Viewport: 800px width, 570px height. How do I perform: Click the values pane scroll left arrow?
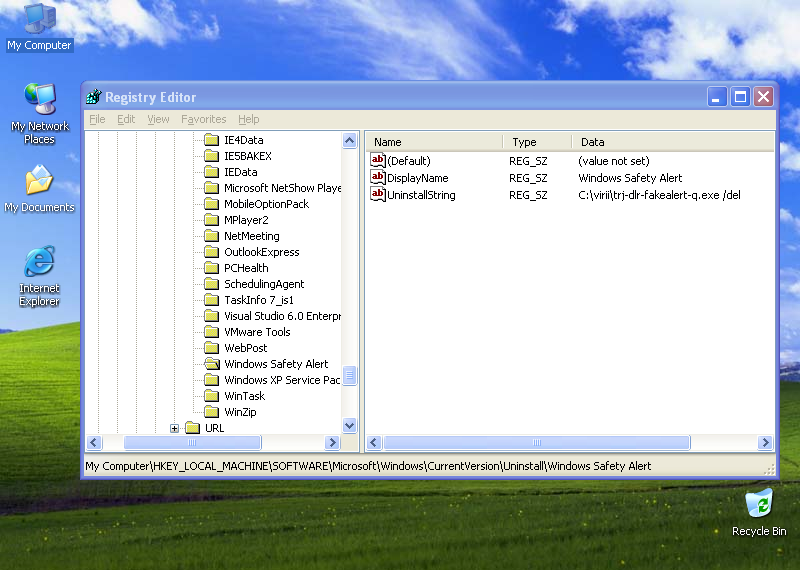[374, 442]
